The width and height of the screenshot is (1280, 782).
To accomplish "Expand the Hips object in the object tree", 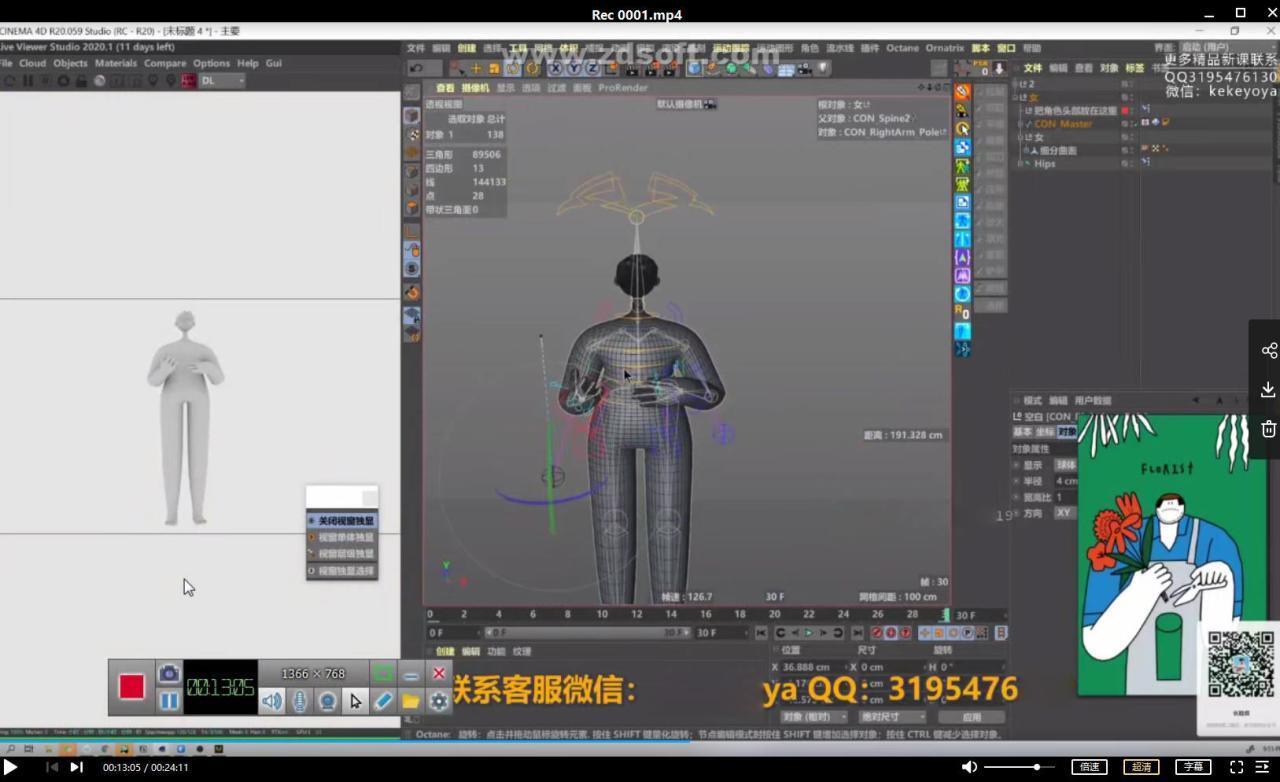I will (1021, 164).
